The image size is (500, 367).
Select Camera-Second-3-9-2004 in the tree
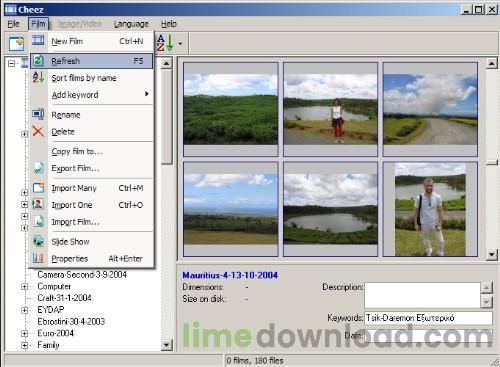pos(82,275)
